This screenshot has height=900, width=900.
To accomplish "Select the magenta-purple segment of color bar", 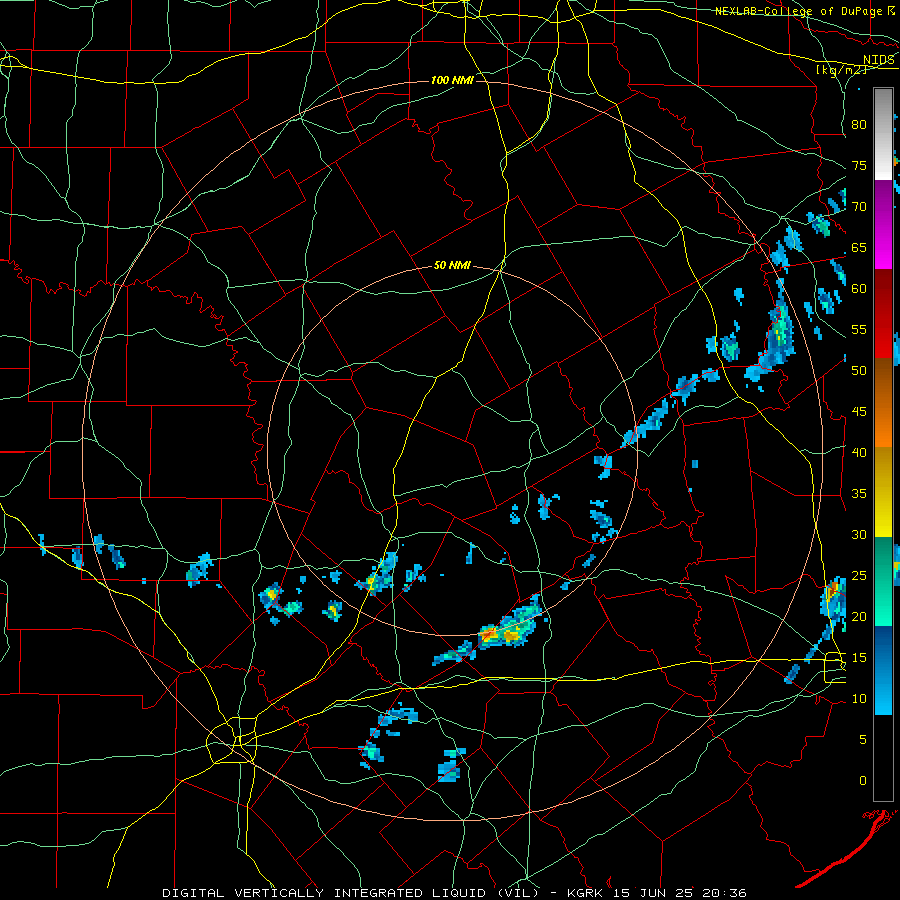I will coord(883,225).
